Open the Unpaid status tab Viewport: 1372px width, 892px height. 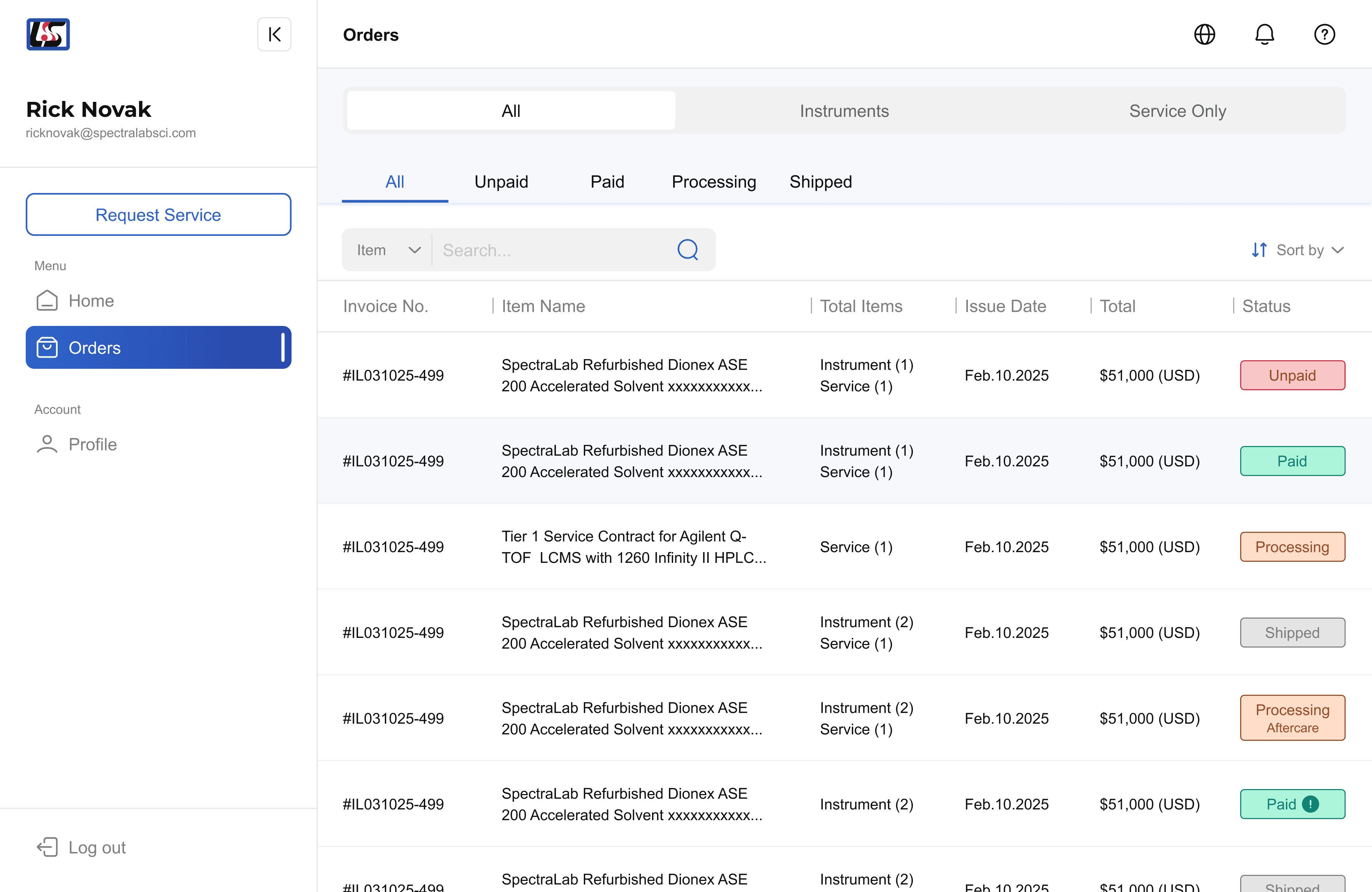click(x=501, y=182)
